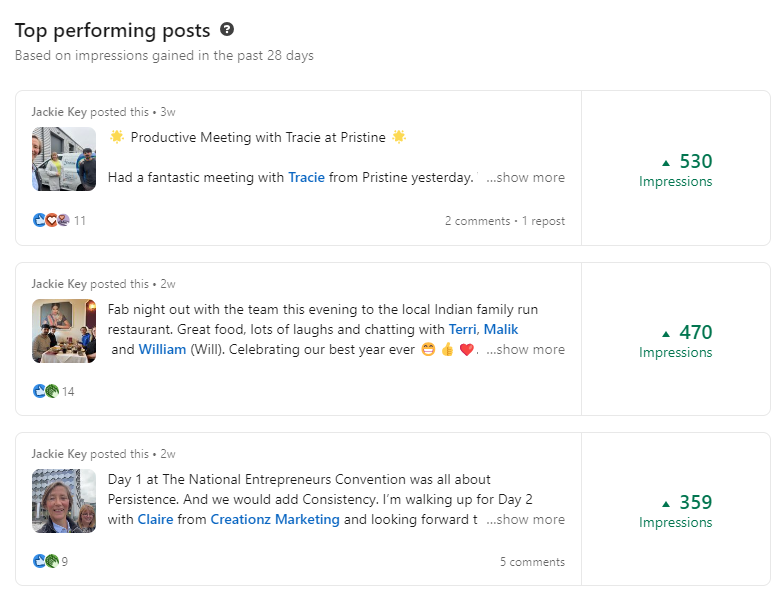Open Terri's profile link
Screen dimensions: 773x594
[x=462, y=329]
